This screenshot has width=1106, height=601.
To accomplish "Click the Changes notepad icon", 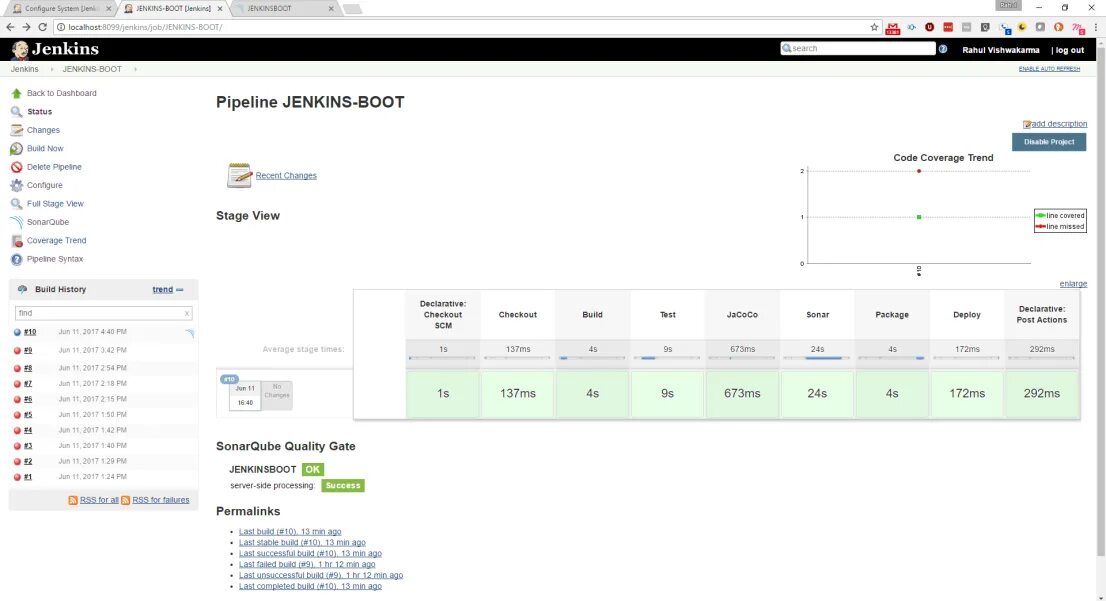I will click(x=16, y=130).
